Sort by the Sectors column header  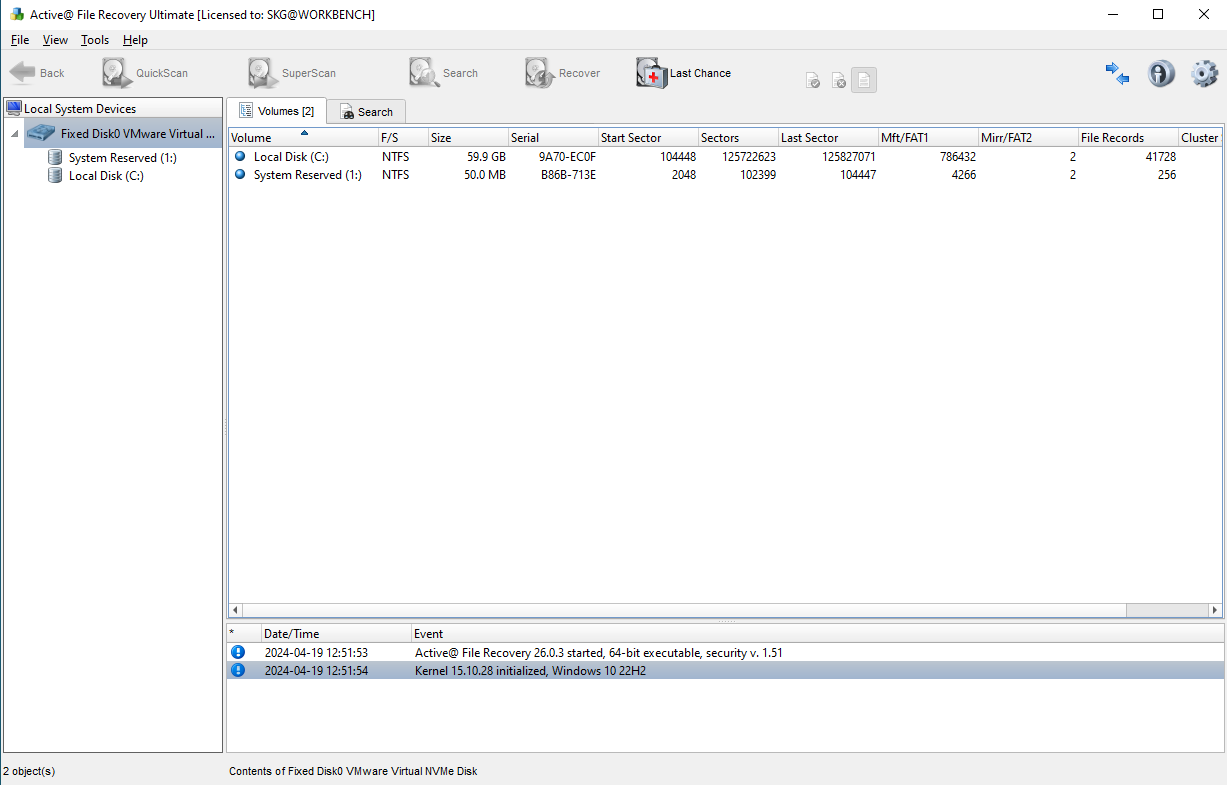738,137
